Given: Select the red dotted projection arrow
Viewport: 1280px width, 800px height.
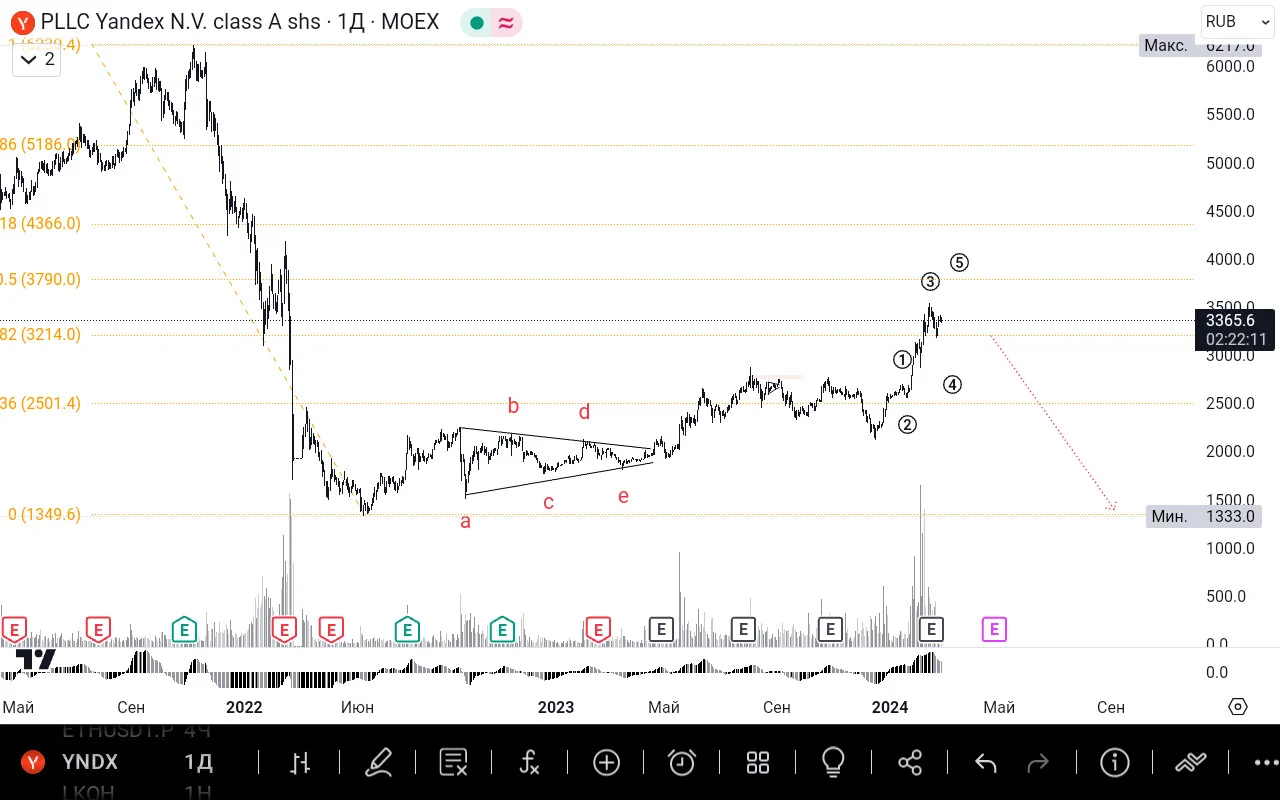Looking at the screenshot, I should point(1053,423).
